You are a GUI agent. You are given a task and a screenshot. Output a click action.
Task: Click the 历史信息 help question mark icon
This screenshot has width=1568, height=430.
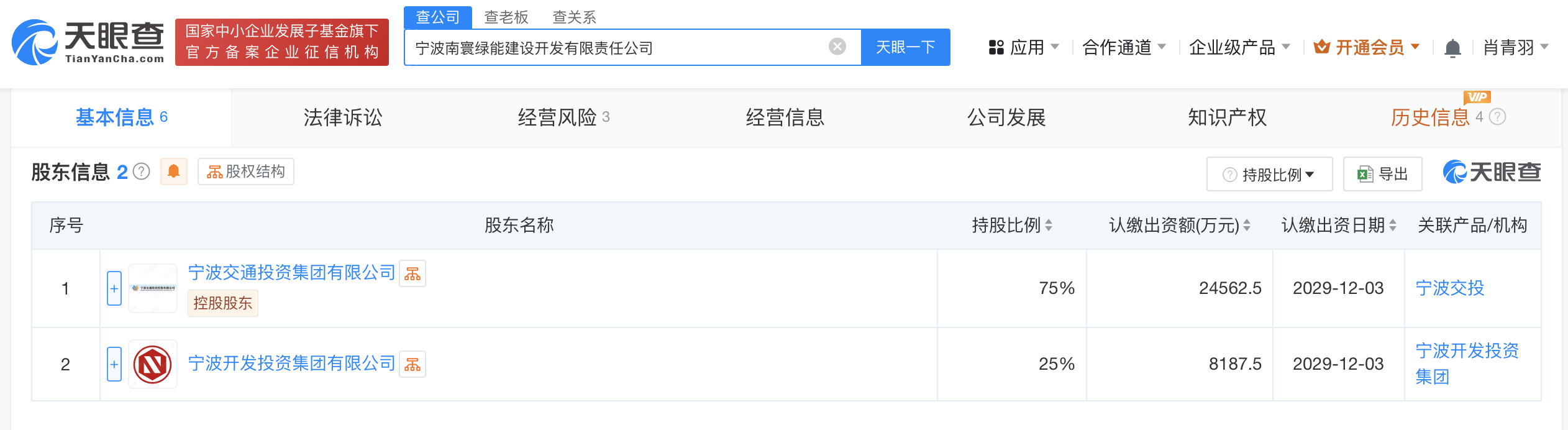pos(1498,117)
